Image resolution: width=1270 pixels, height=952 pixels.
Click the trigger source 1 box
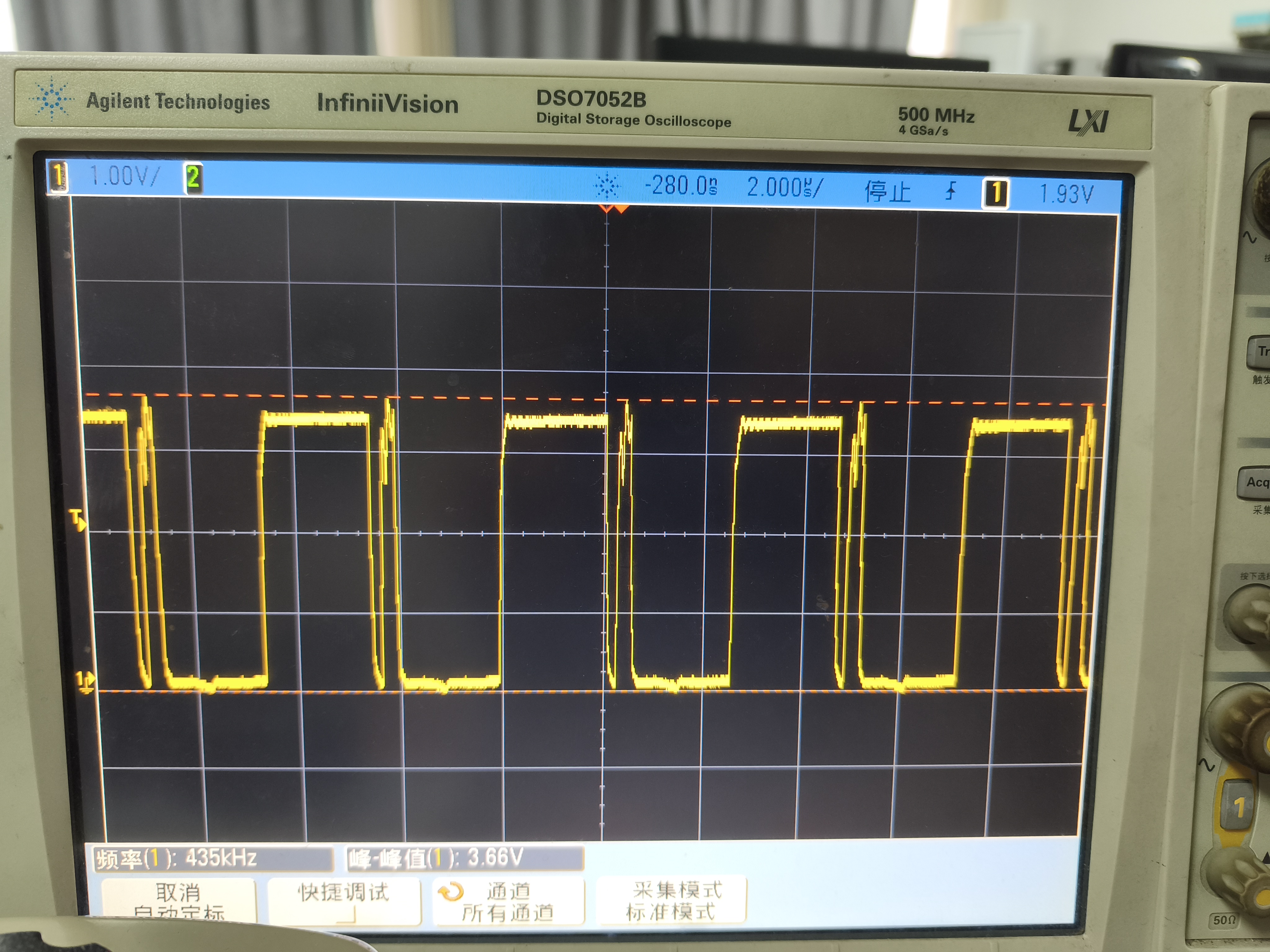tap(996, 193)
